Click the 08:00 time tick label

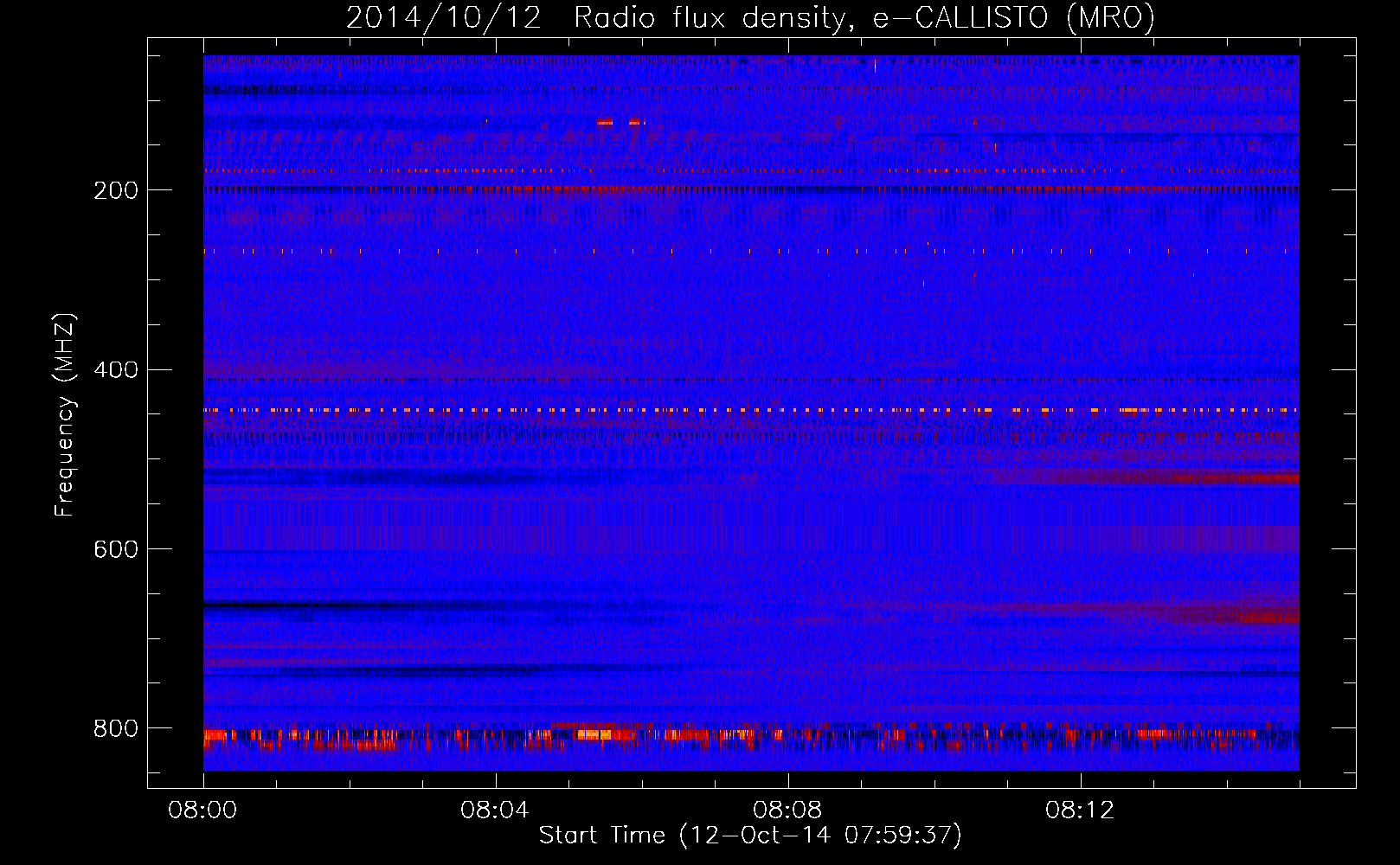tap(202, 811)
